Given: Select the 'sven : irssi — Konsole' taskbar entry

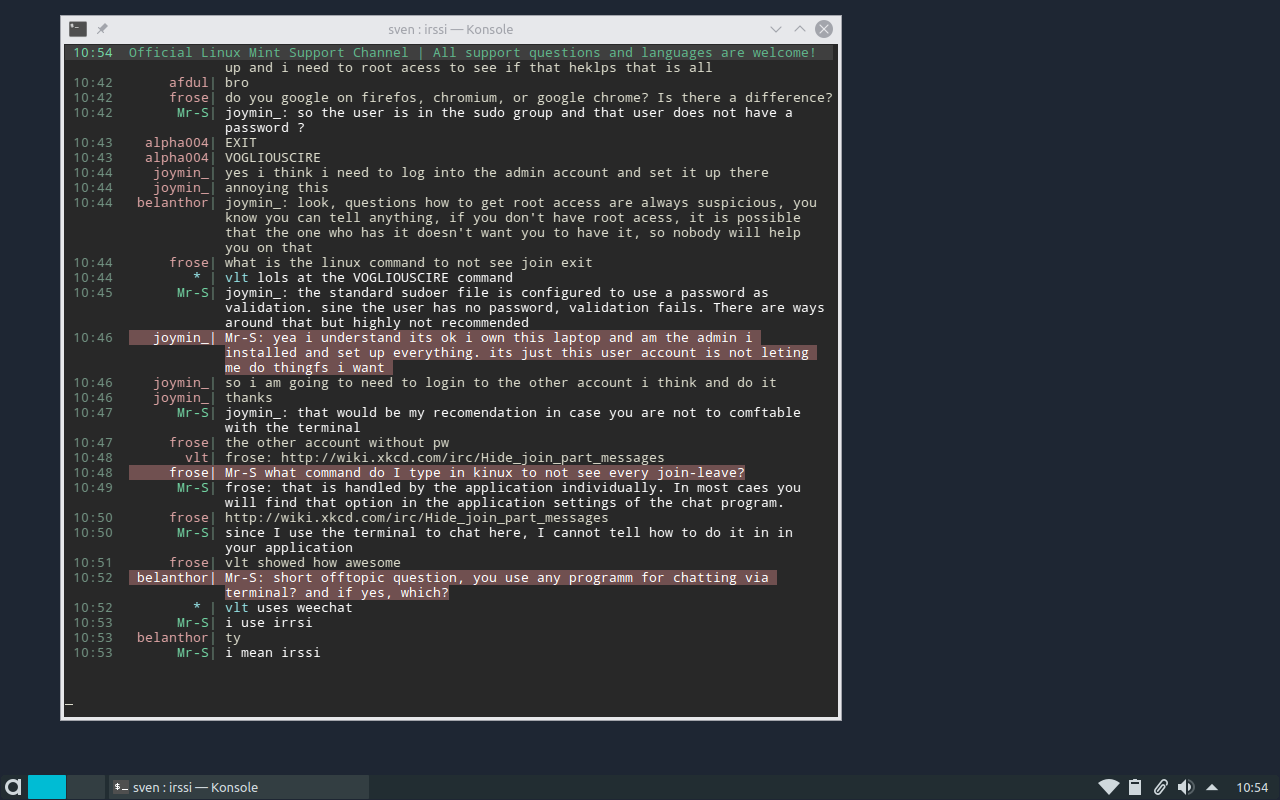Looking at the screenshot, I should (x=238, y=787).
